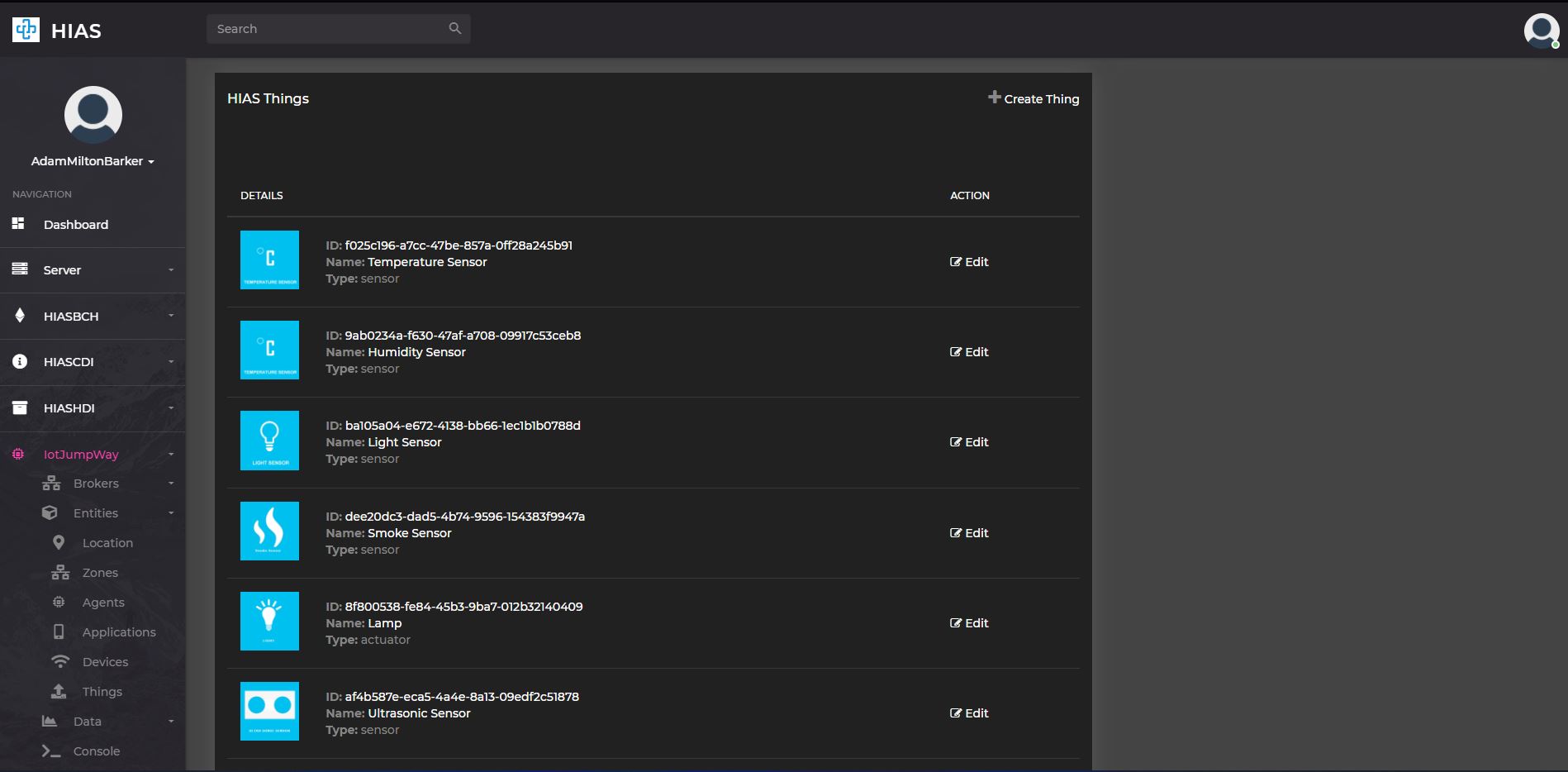Click the sidebar profile avatar picture
This screenshot has height=772, width=1568.
(x=93, y=114)
